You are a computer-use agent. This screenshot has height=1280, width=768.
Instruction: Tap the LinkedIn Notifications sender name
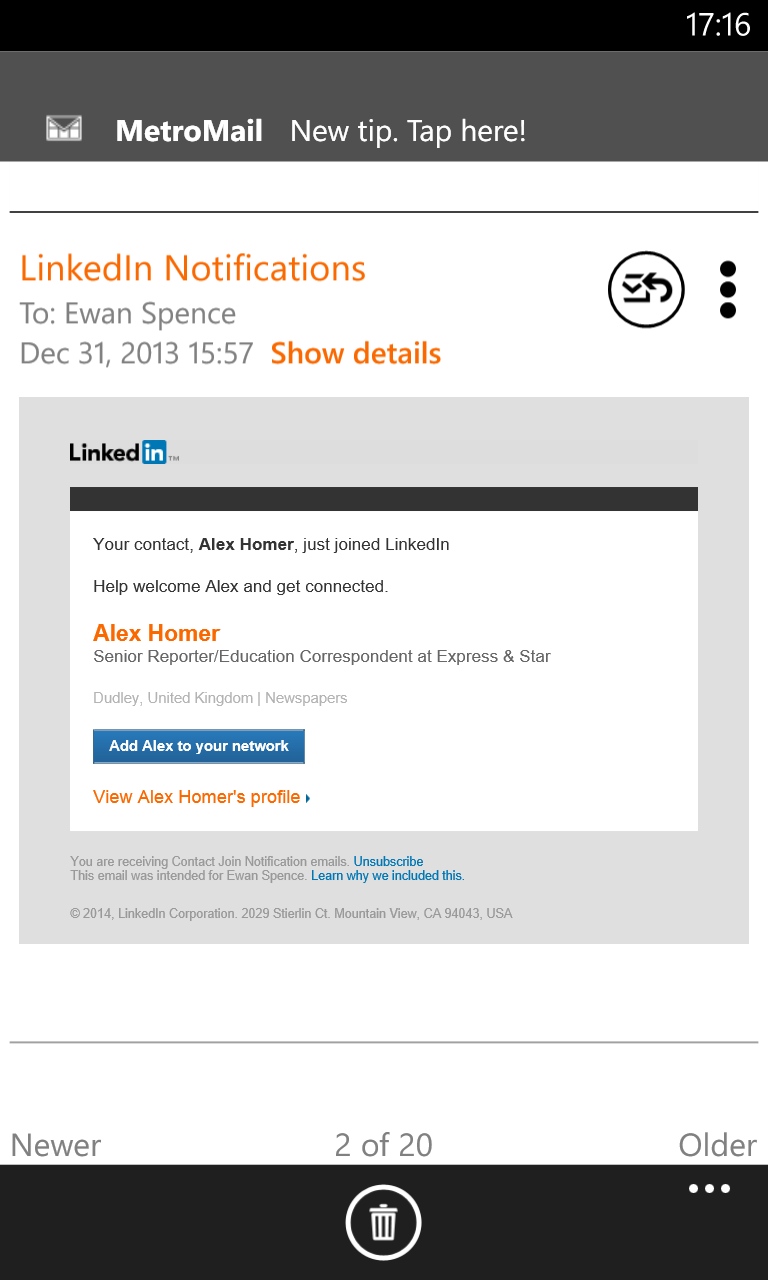(193, 268)
